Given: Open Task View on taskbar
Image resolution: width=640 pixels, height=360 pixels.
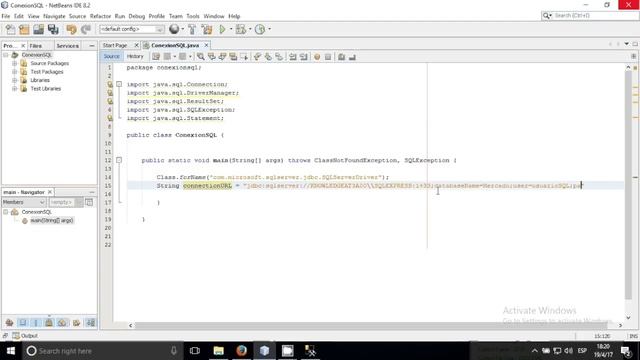Looking at the screenshot, I should point(195,351).
